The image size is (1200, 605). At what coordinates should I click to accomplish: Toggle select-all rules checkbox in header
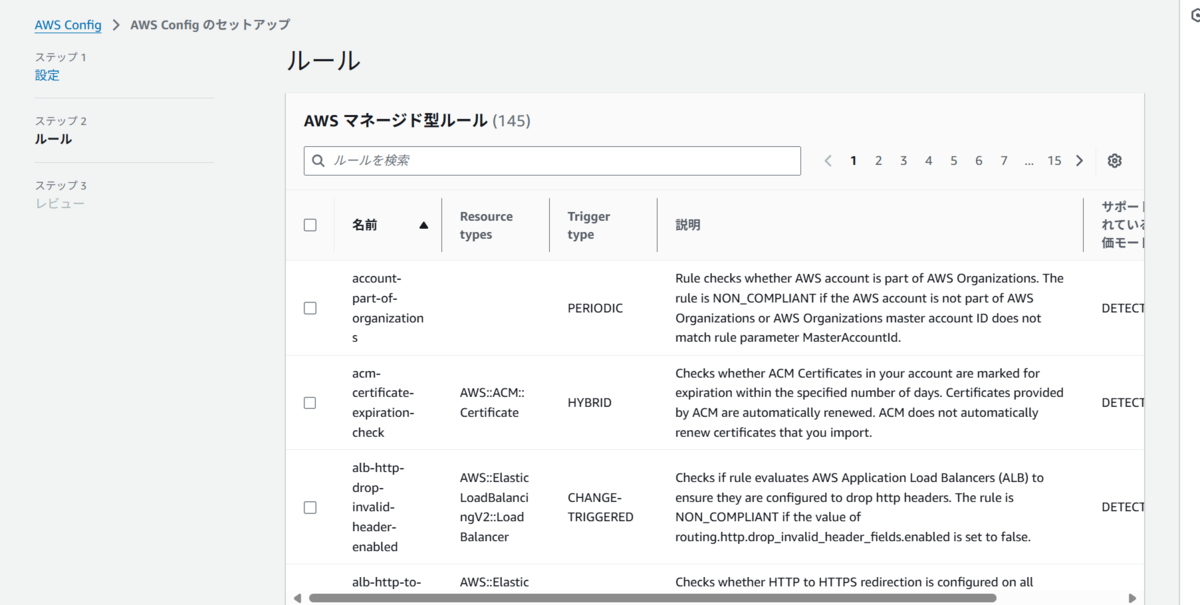pyautogui.click(x=310, y=225)
